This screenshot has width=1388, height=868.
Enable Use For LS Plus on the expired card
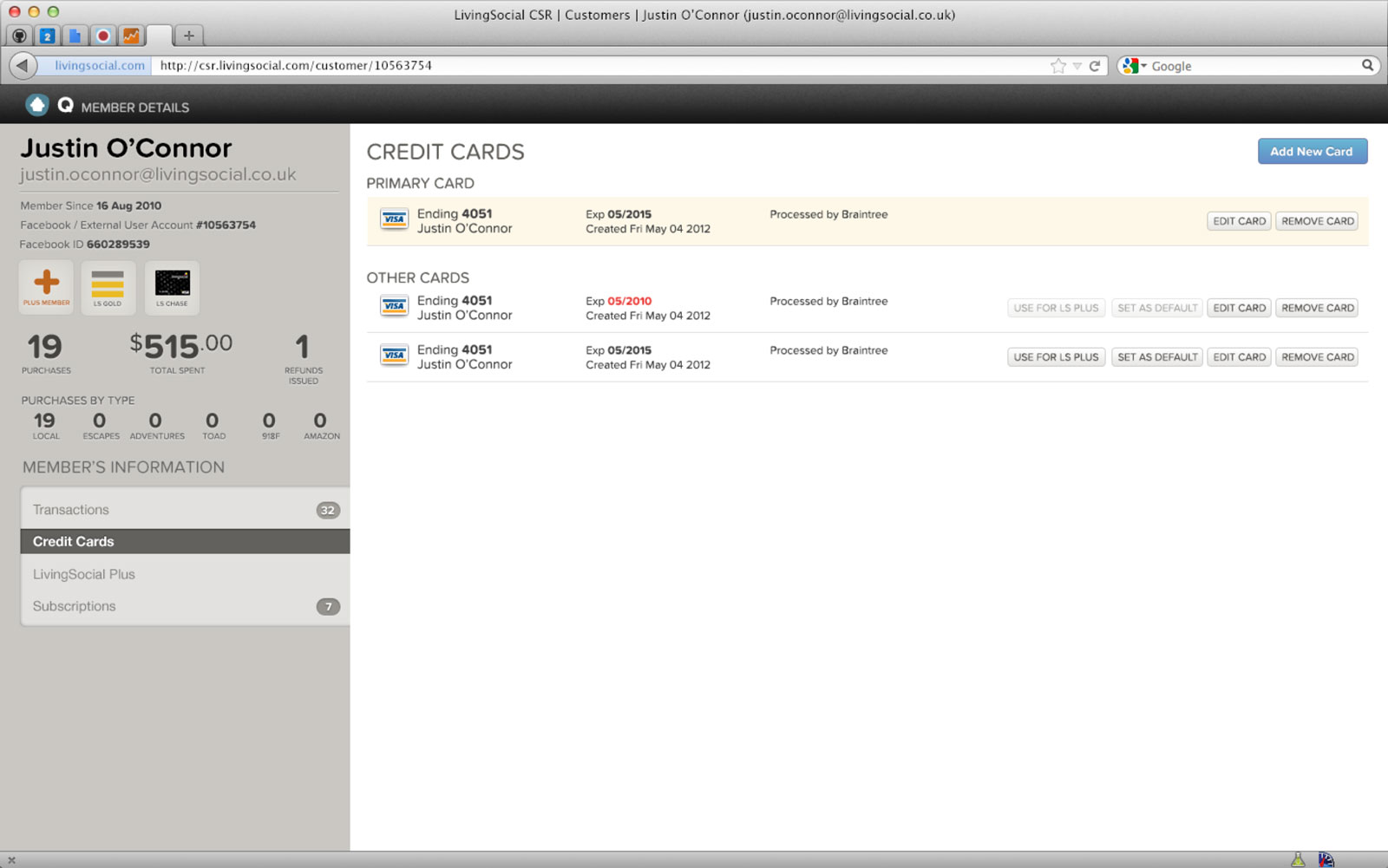1055,308
